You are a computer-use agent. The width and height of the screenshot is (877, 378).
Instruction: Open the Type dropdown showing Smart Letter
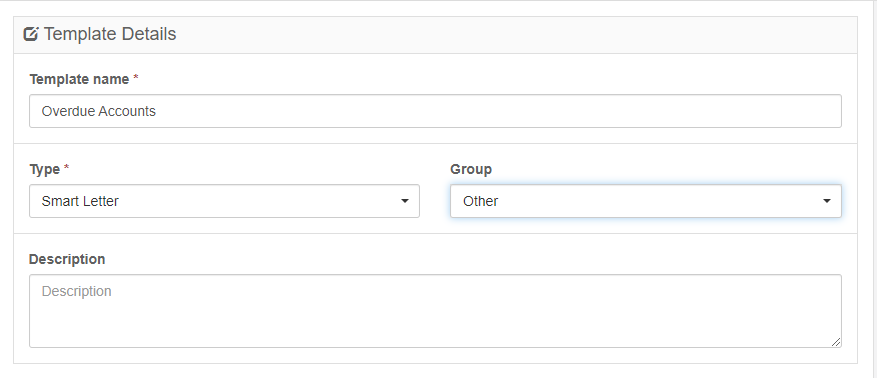(x=224, y=201)
